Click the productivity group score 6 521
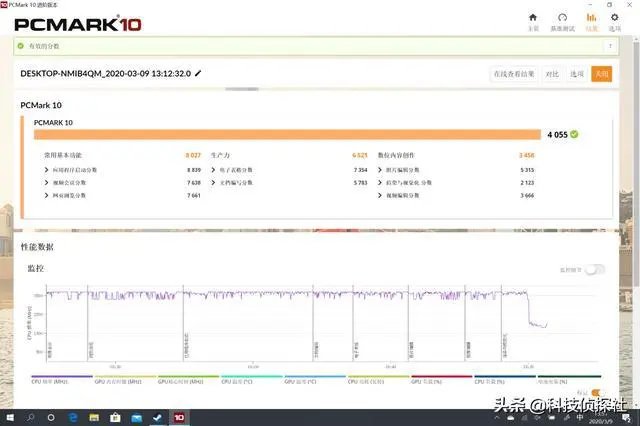640x426 pixels. 360,155
